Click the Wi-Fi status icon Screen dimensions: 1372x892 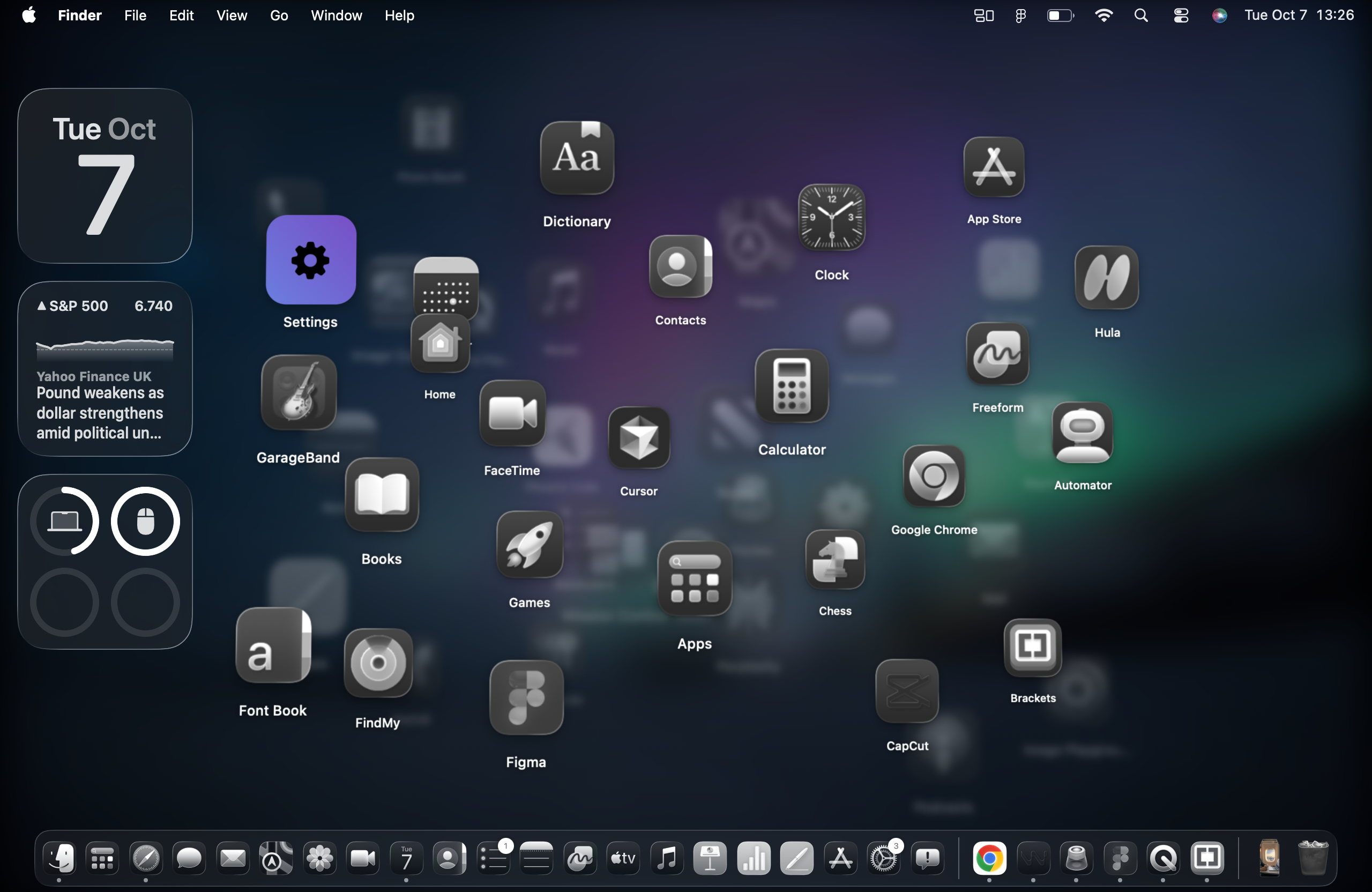tap(1103, 16)
